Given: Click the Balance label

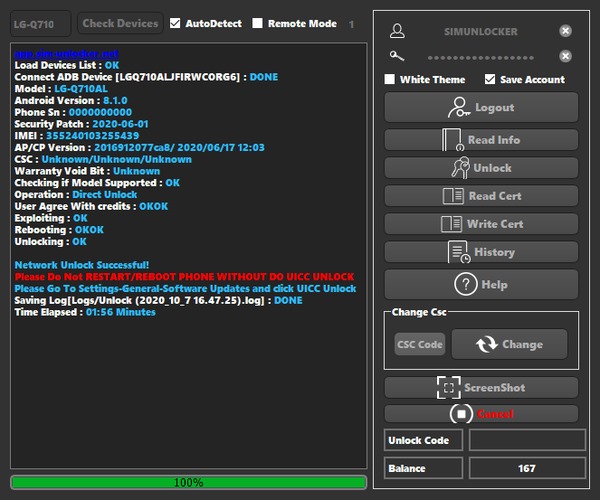Looking at the screenshot, I should [407, 469].
